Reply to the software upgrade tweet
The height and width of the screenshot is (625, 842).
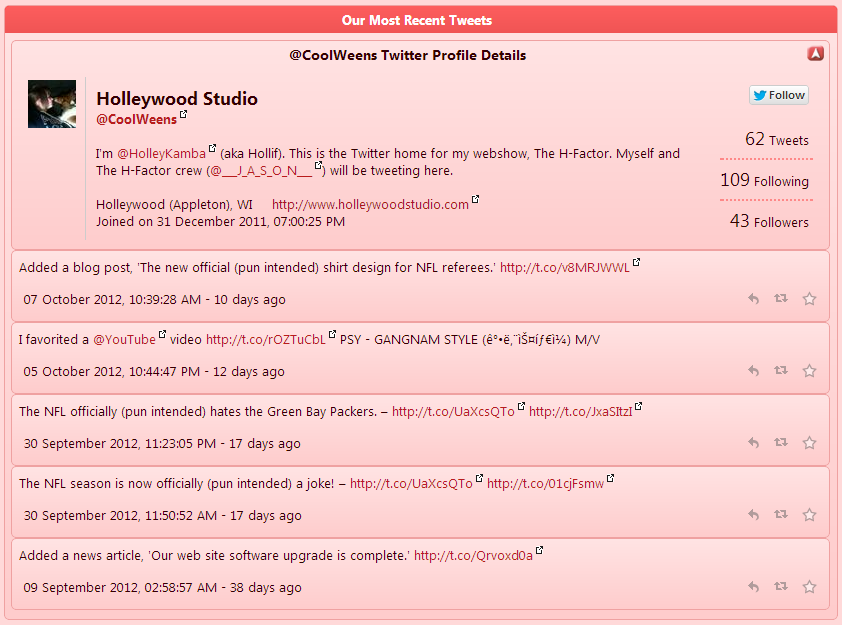753,586
